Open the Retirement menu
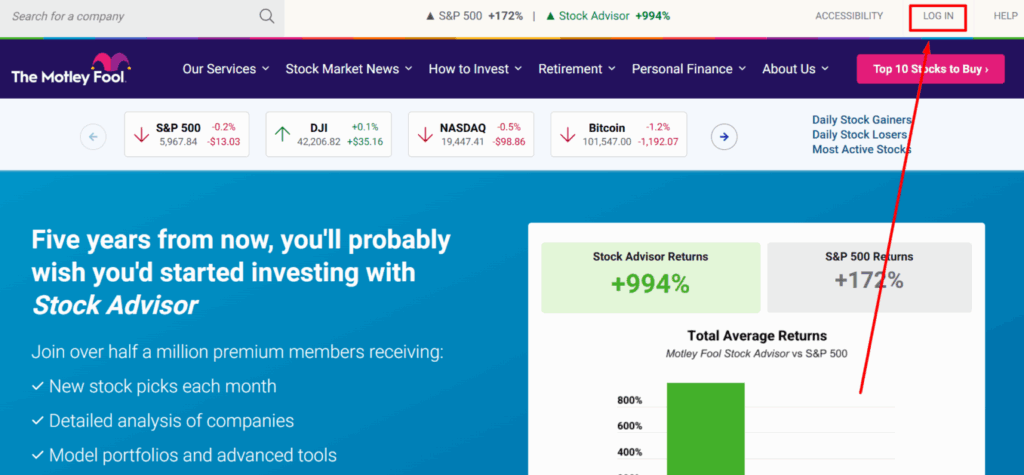This screenshot has height=475, width=1024. click(x=577, y=69)
